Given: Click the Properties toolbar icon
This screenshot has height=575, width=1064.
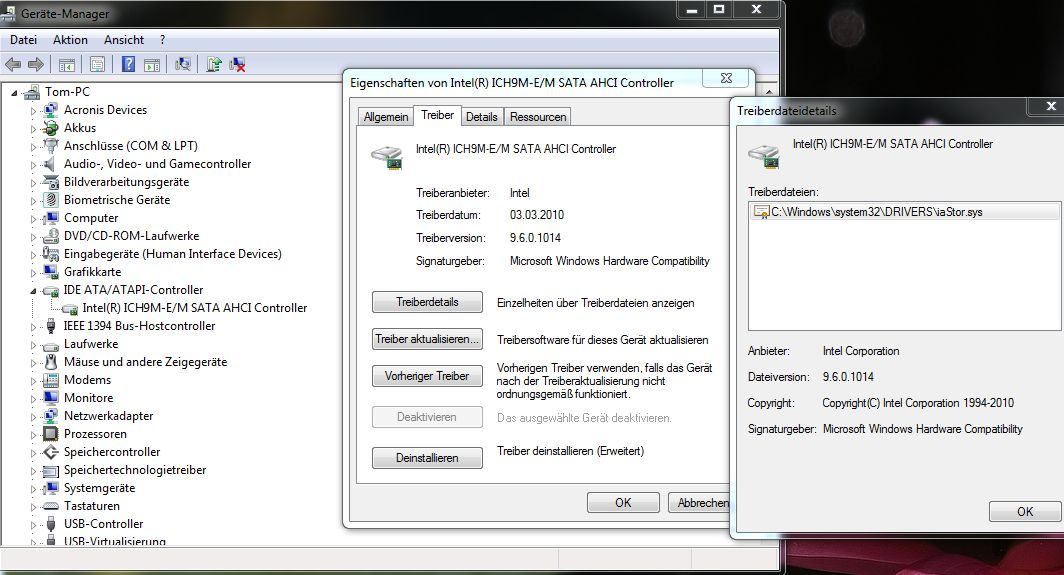Looking at the screenshot, I should (x=97, y=64).
